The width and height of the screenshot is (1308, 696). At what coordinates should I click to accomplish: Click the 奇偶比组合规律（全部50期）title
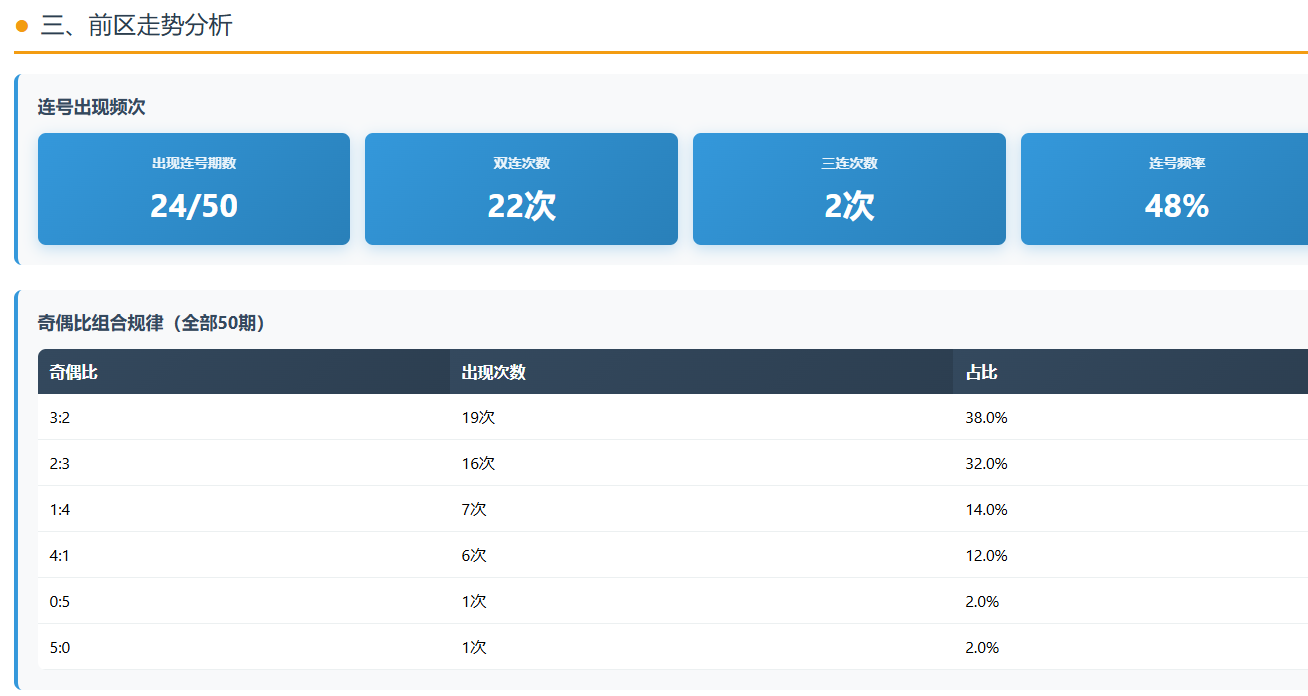click(x=152, y=324)
